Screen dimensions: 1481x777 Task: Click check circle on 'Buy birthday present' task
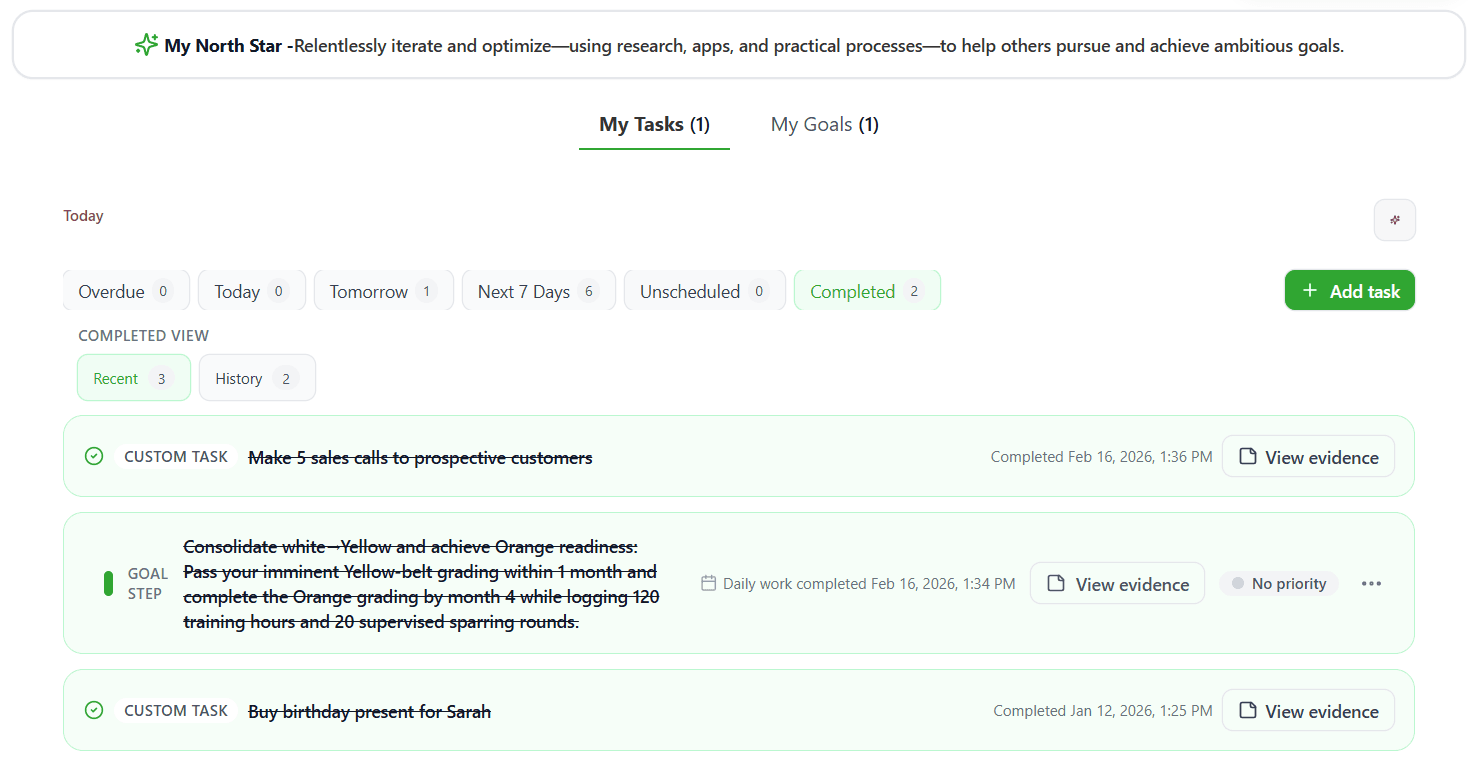(x=94, y=710)
